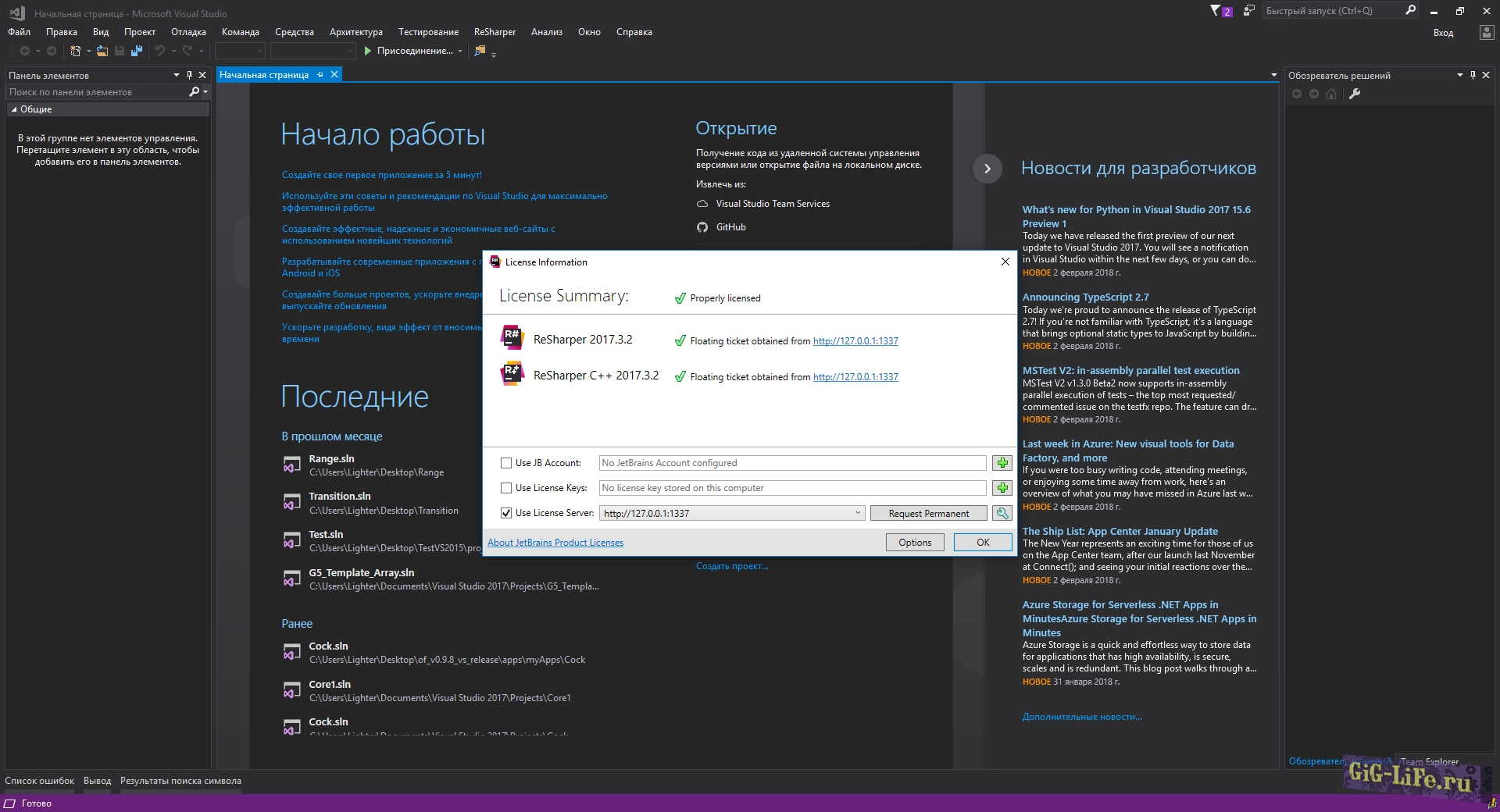Uncheck the Use License Server checkbox
This screenshot has height=812, width=1500.
(x=506, y=513)
